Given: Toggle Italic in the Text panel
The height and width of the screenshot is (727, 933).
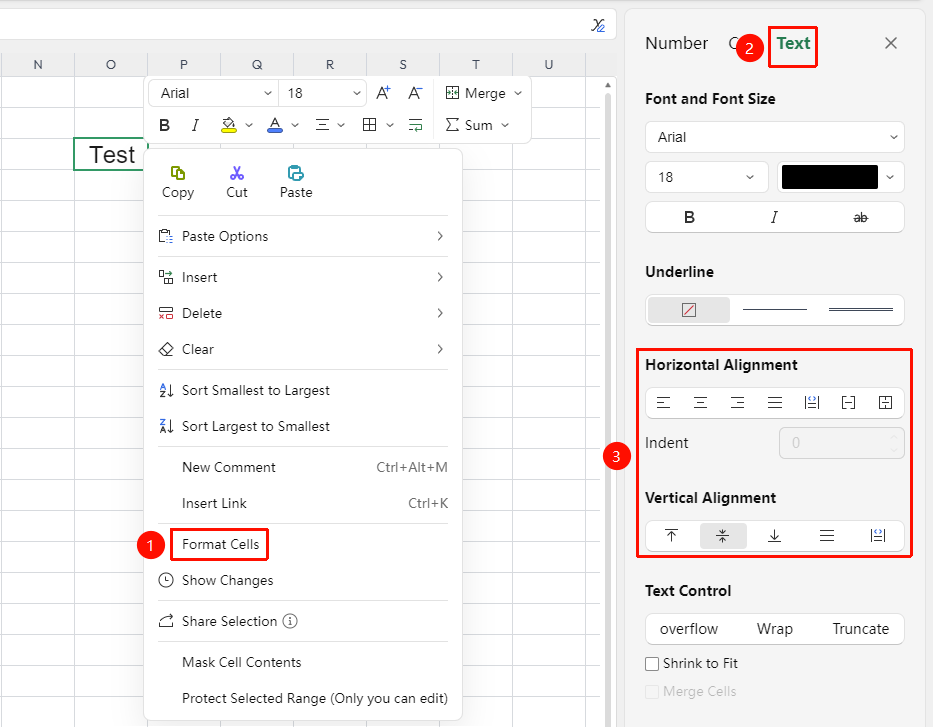Looking at the screenshot, I should 774,217.
